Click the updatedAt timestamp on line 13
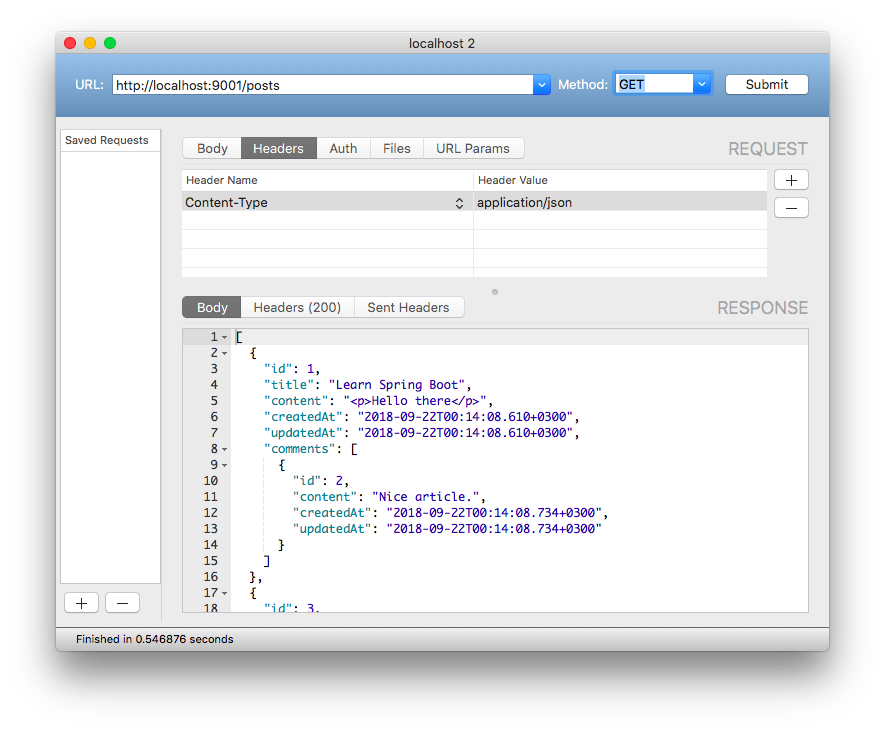Screen dimensions: 885x731 coord(494,529)
